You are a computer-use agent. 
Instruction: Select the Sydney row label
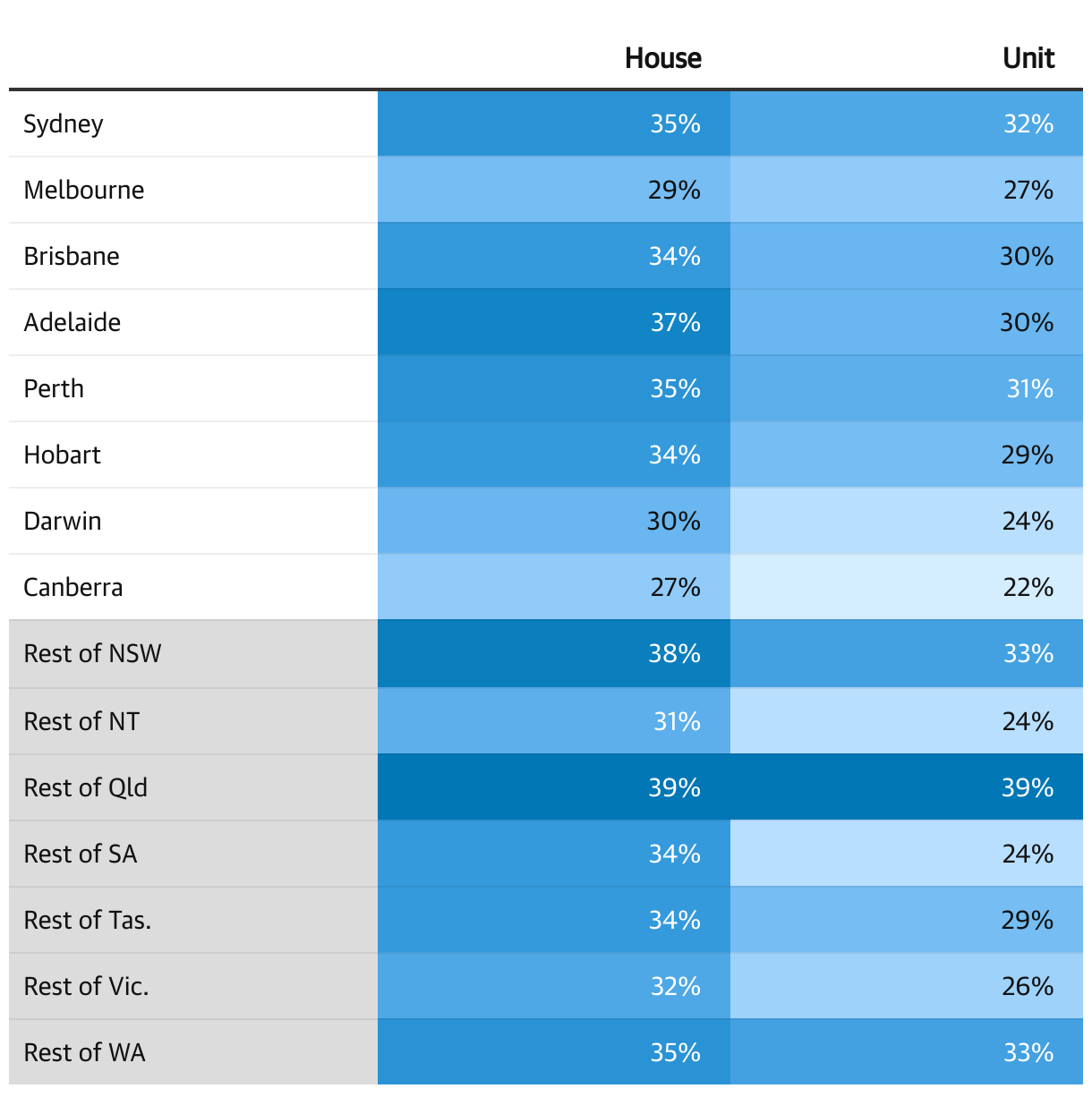click(64, 123)
